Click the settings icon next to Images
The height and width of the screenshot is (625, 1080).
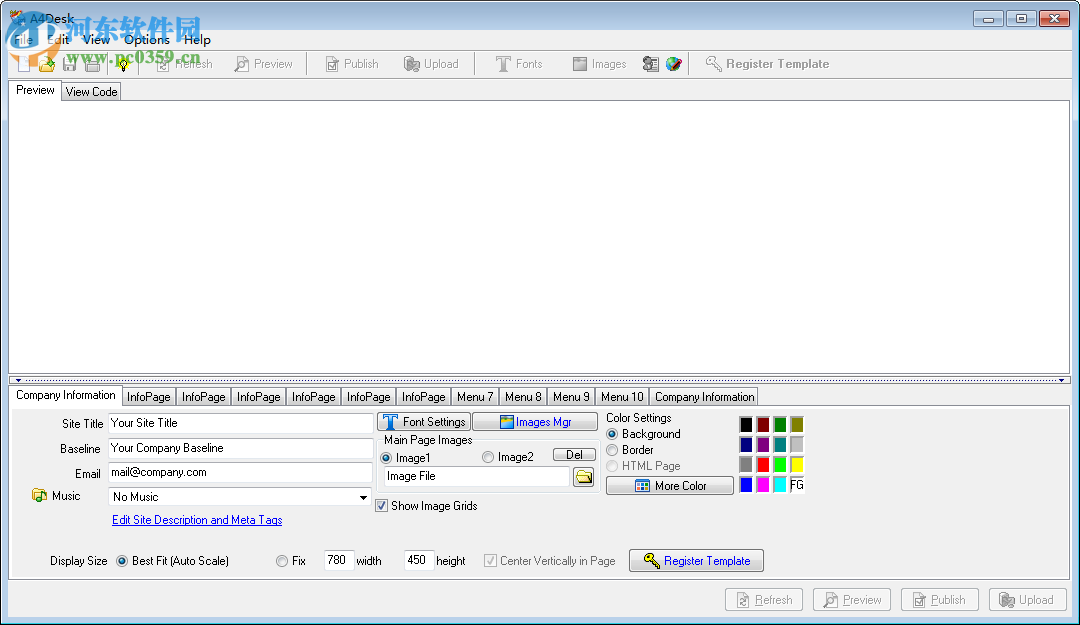pos(650,64)
